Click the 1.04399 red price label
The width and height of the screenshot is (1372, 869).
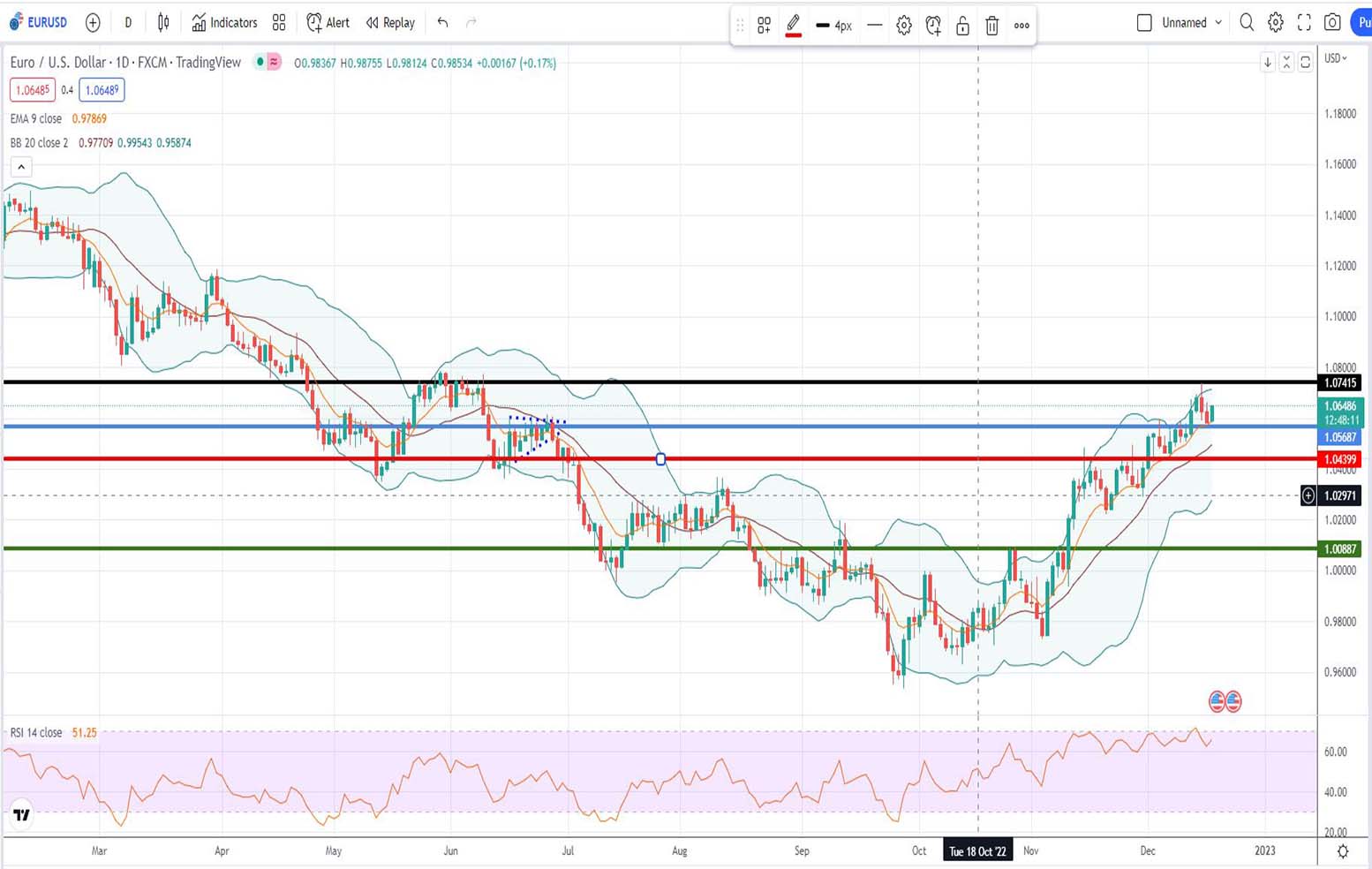[x=1339, y=459]
